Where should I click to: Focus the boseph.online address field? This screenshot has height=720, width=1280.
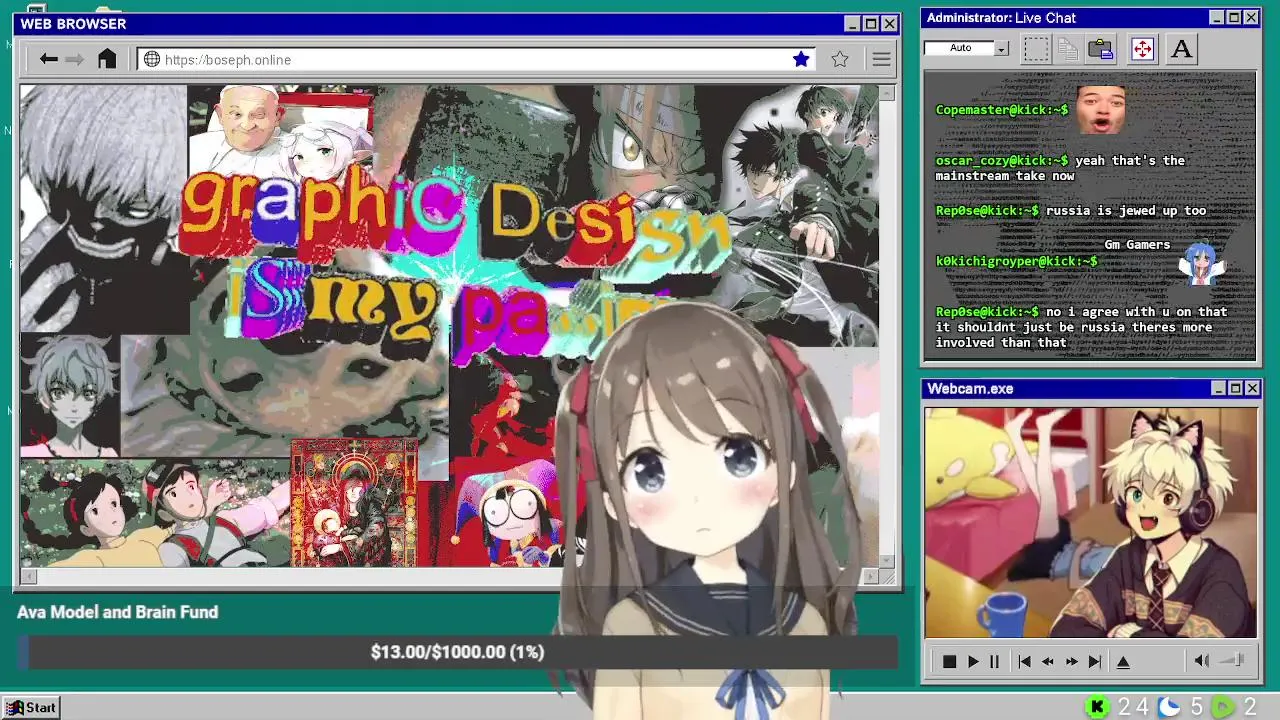pos(477,59)
